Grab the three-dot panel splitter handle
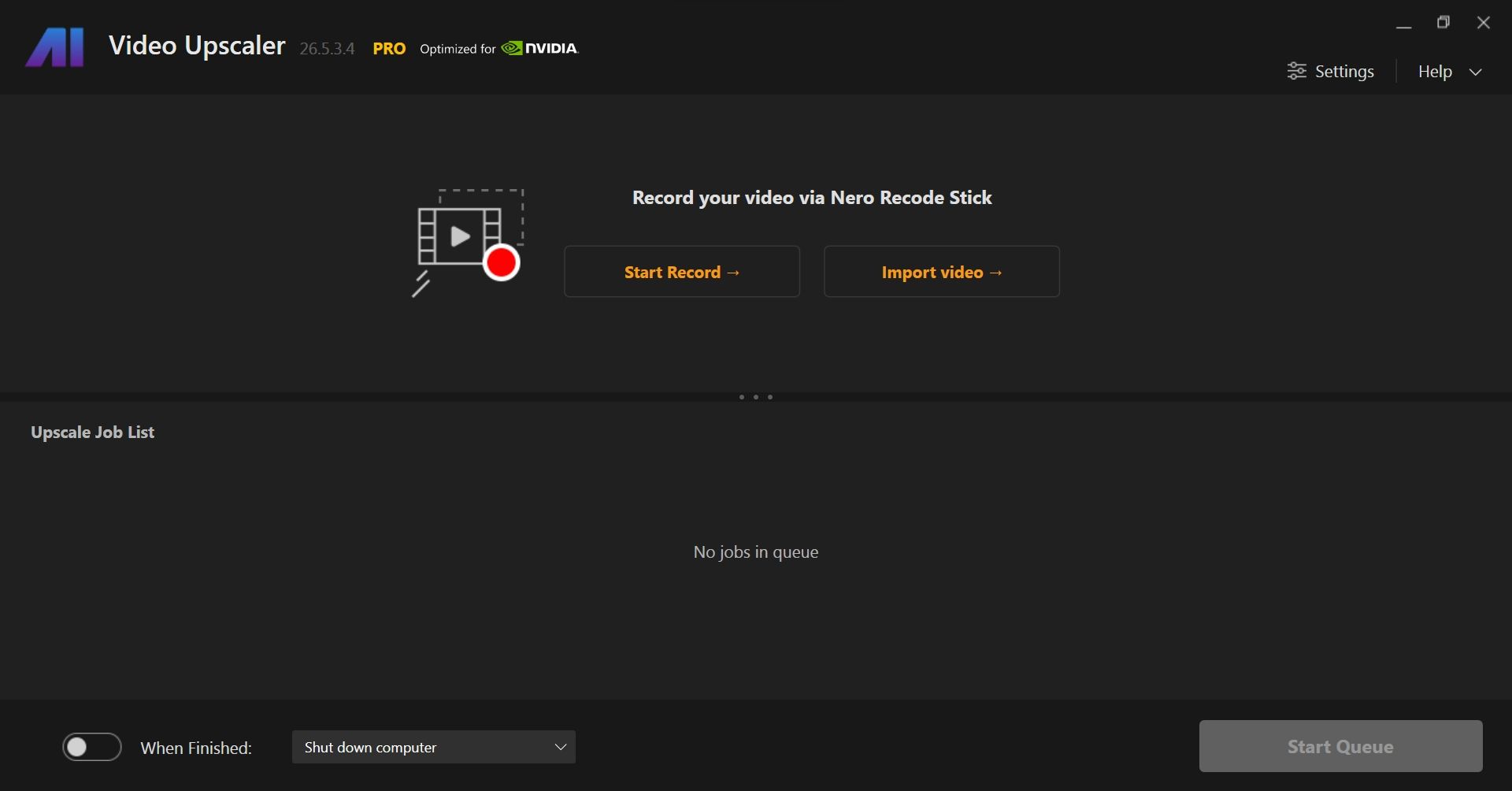This screenshot has width=1512, height=791. click(756, 397)
